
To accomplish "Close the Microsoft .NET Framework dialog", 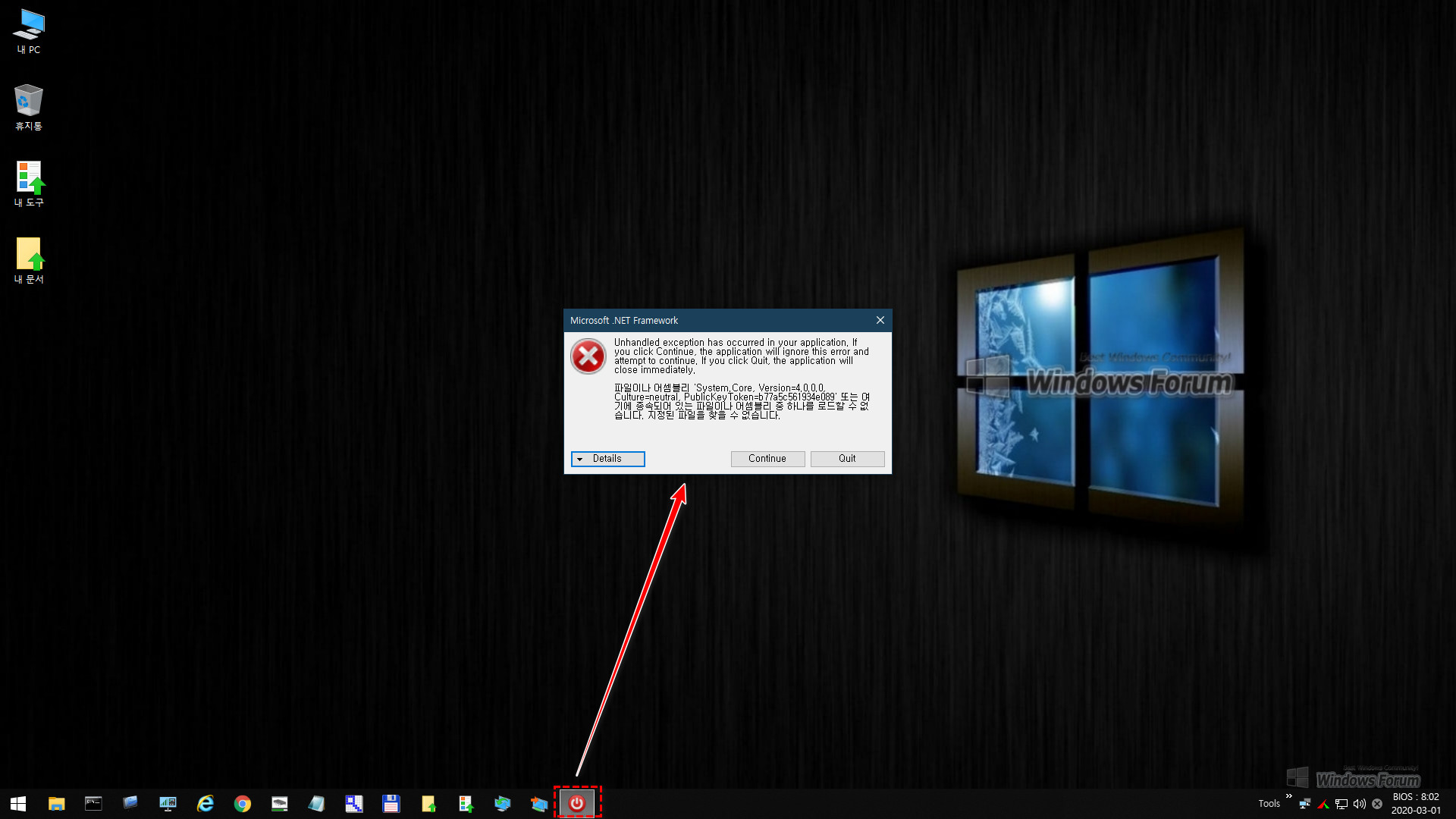I will click(880, 321).
